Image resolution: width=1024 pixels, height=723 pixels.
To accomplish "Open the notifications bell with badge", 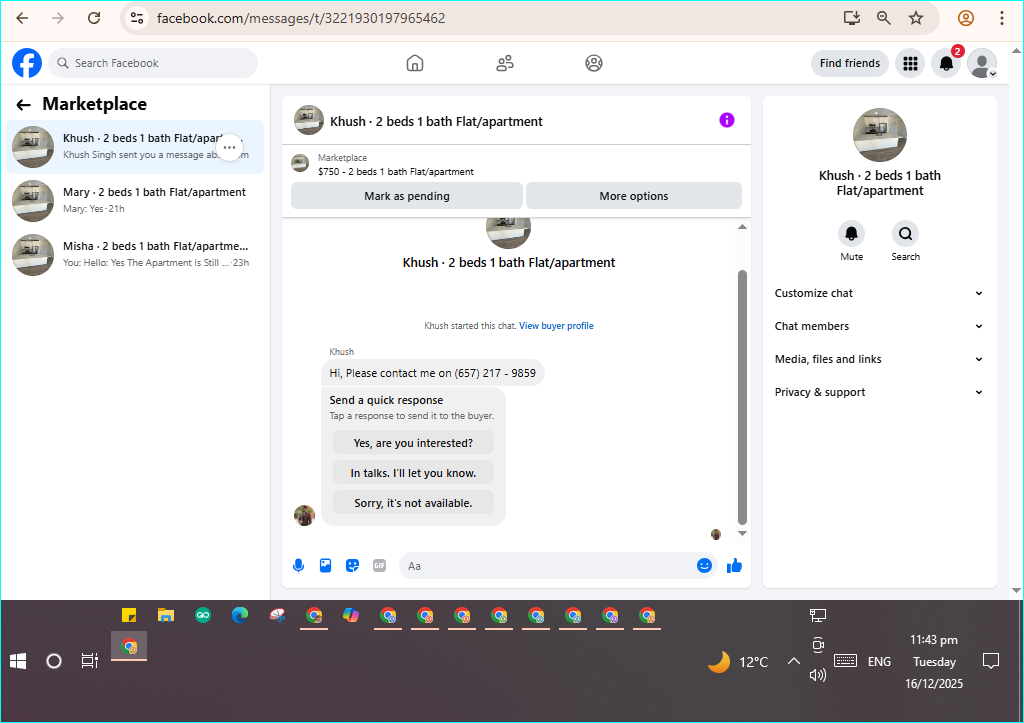I will [x=946, y=63].
